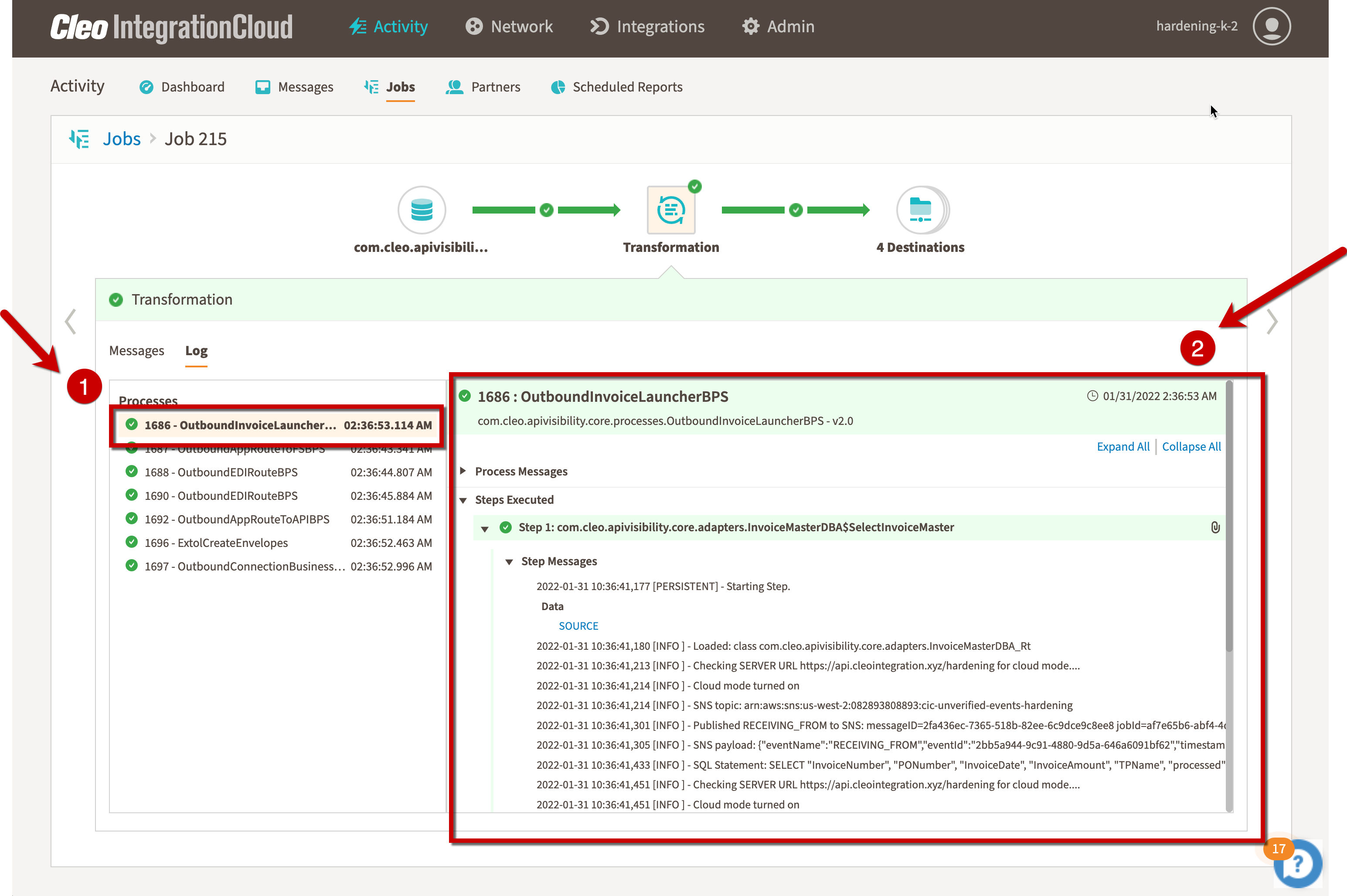Collapse the Steps Executed section
The width and height of the screenshot is (1347, 896).
(x=463, y=500)
